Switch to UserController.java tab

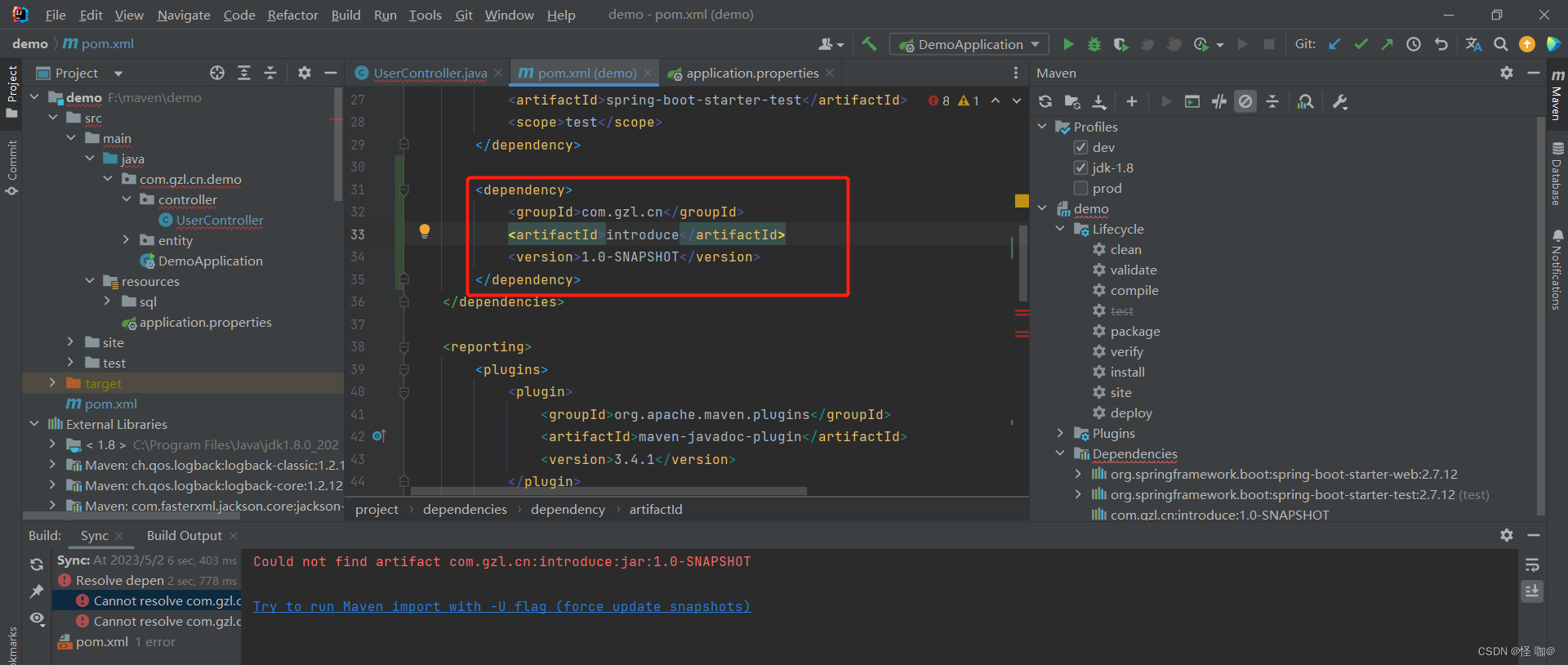[x=430, y=73]
